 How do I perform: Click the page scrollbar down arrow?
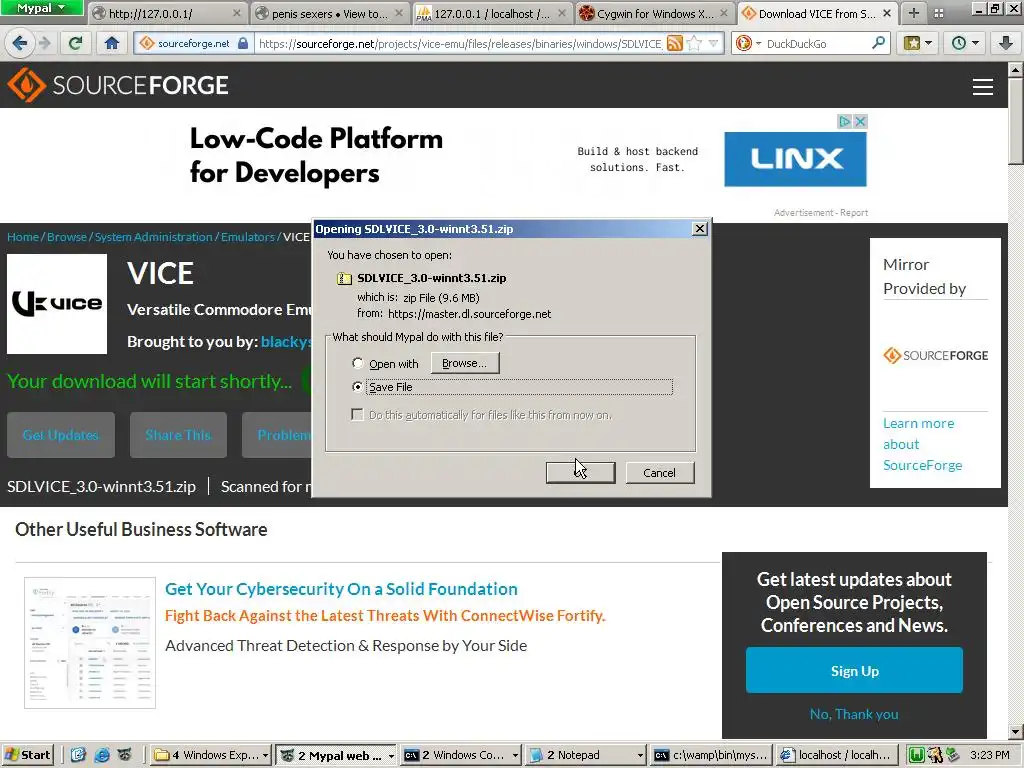point(1016,731)
